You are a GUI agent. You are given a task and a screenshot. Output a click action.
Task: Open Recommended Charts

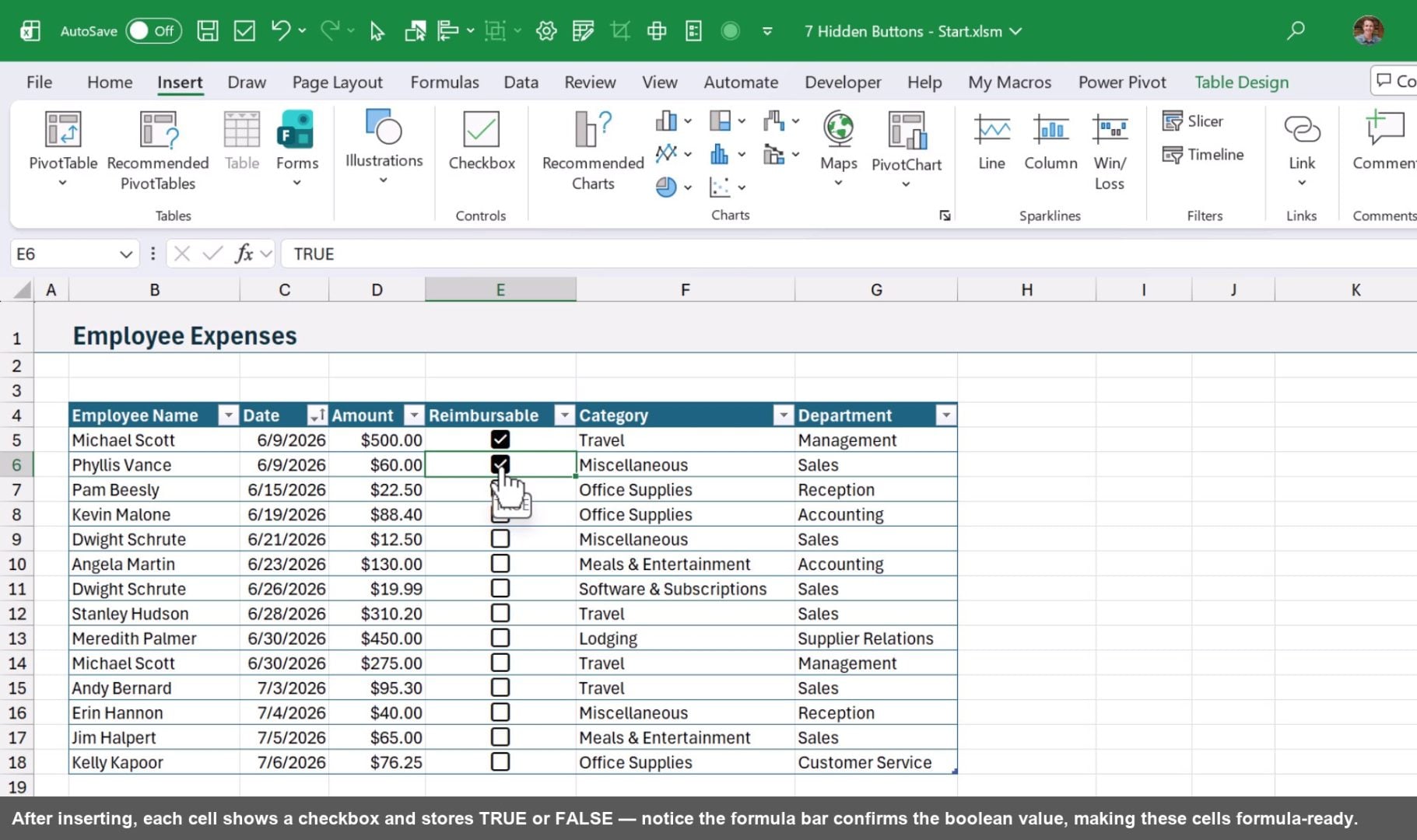coord(593,150)
